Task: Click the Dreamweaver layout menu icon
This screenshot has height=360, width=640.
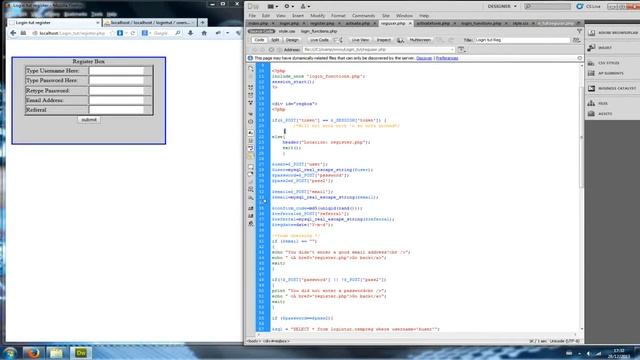Action: [x=272, y=6]
